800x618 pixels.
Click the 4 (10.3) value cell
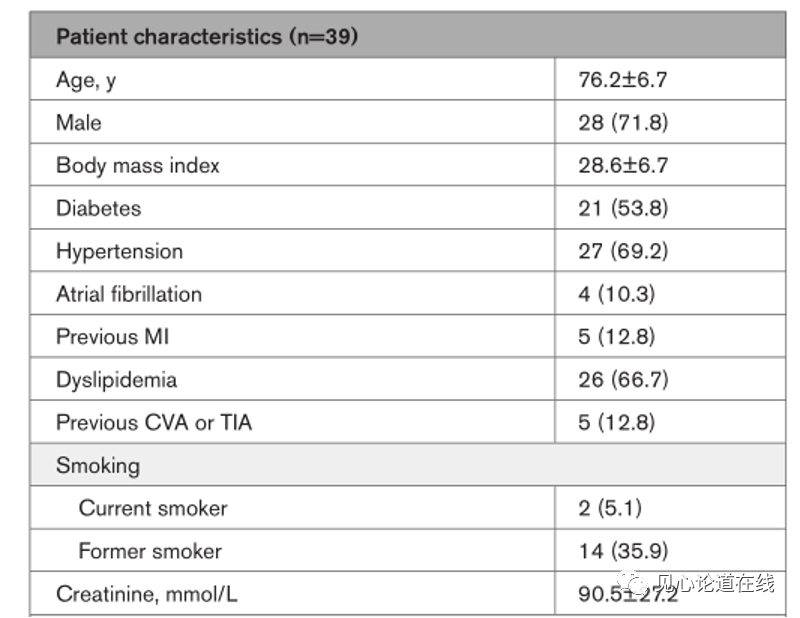(x=616, y=294)
